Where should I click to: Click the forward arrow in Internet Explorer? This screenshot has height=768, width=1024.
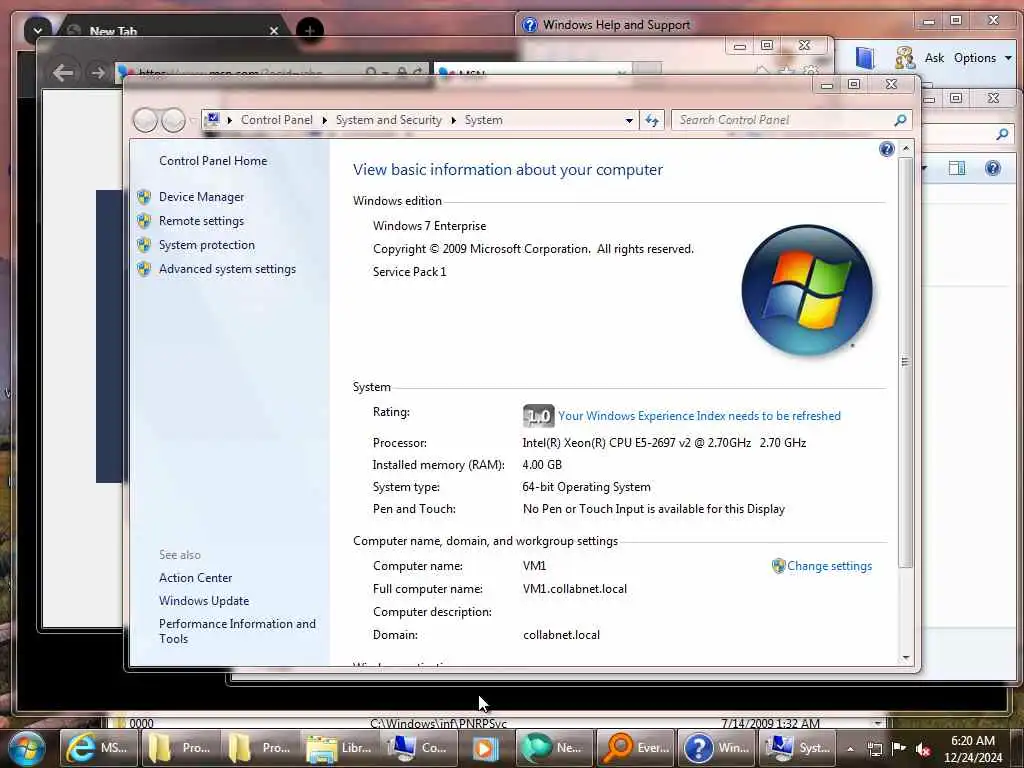click(x=98, y=72)
